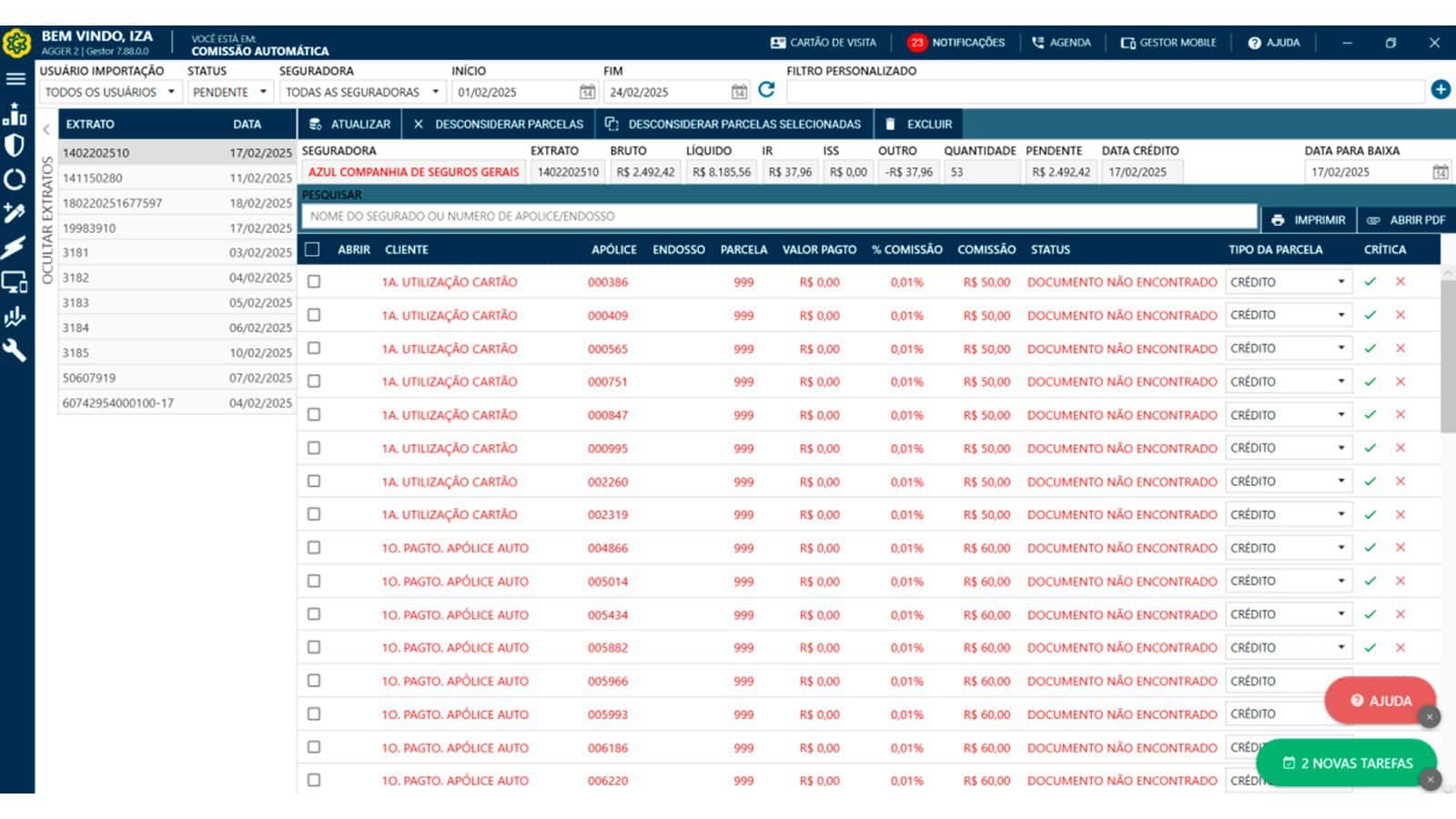Open the STATUS Pendente dropdown
The image size is (1456, 819).
[230, 92]
